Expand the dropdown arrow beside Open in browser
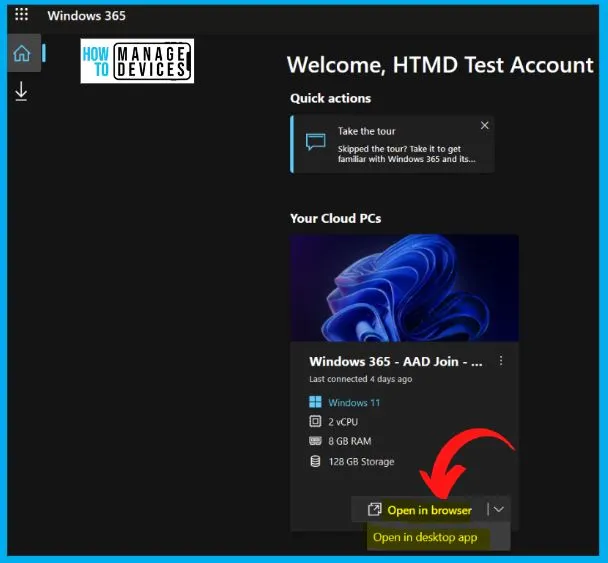 tap(499, 509)
